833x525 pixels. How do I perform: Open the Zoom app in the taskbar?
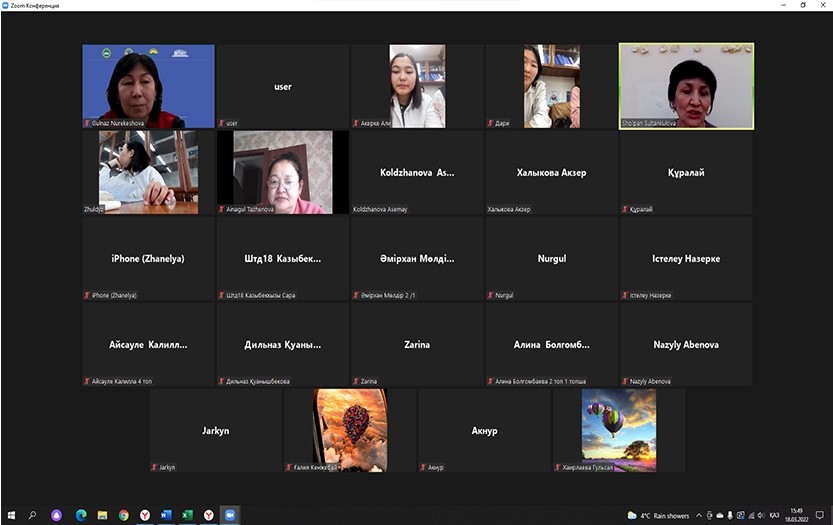point(230,515)
